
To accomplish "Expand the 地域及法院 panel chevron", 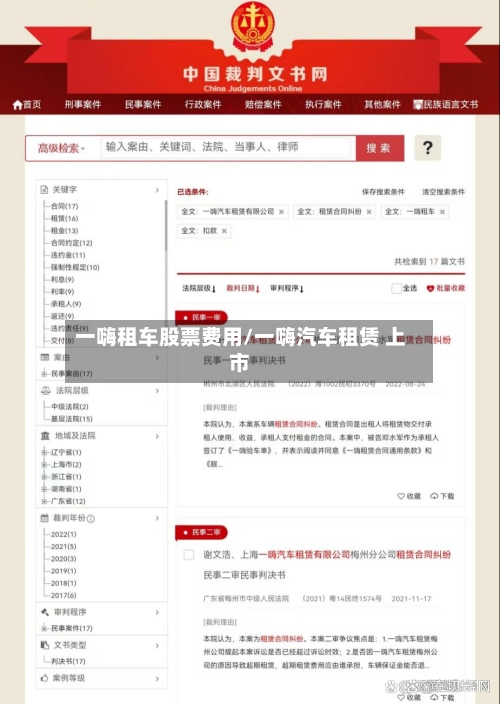I will coord(157,436).
